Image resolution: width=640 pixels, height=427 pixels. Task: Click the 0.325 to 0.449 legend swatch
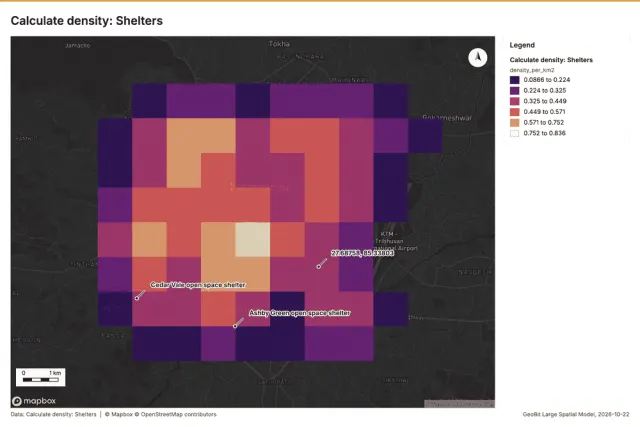coord(514,101)
